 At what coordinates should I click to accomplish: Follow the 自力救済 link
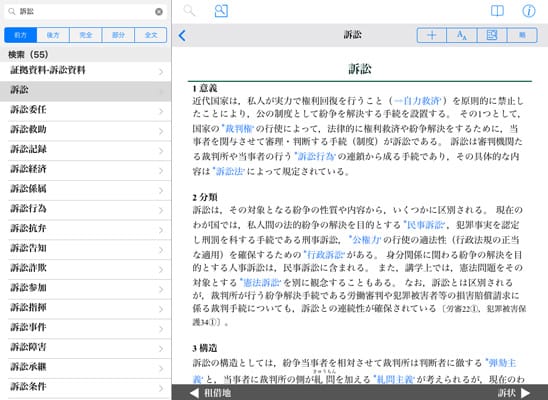[x=417, y=101]
